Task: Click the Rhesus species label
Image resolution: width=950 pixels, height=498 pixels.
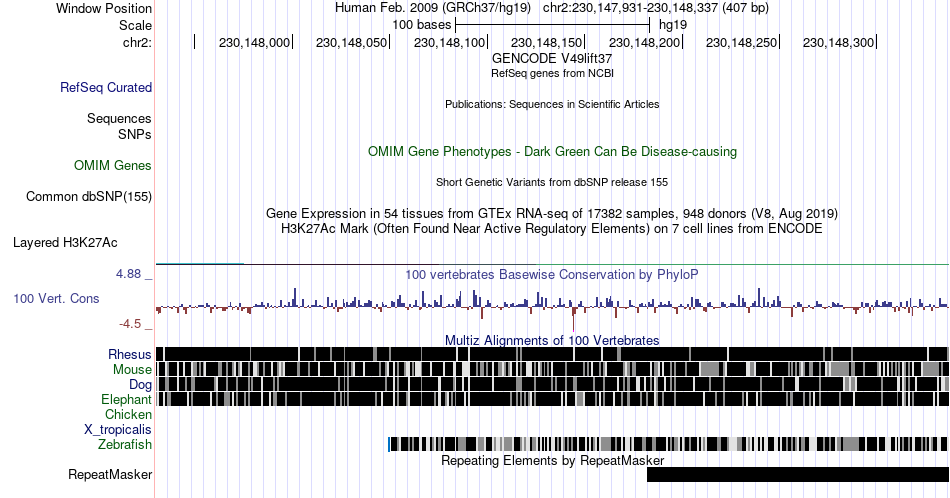Action: [130, 354]
